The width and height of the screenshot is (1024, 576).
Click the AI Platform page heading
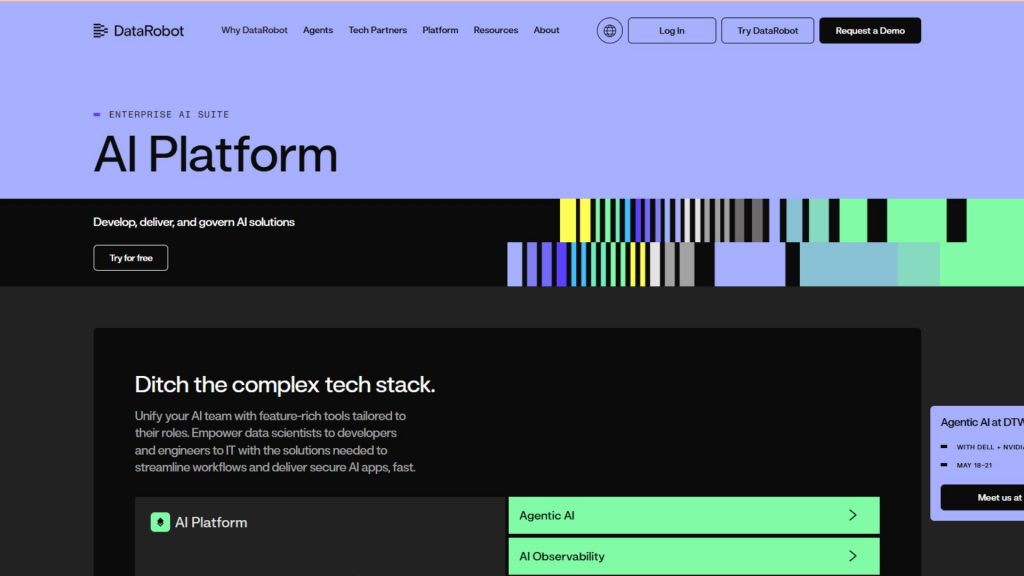click(x=216, y=155)
